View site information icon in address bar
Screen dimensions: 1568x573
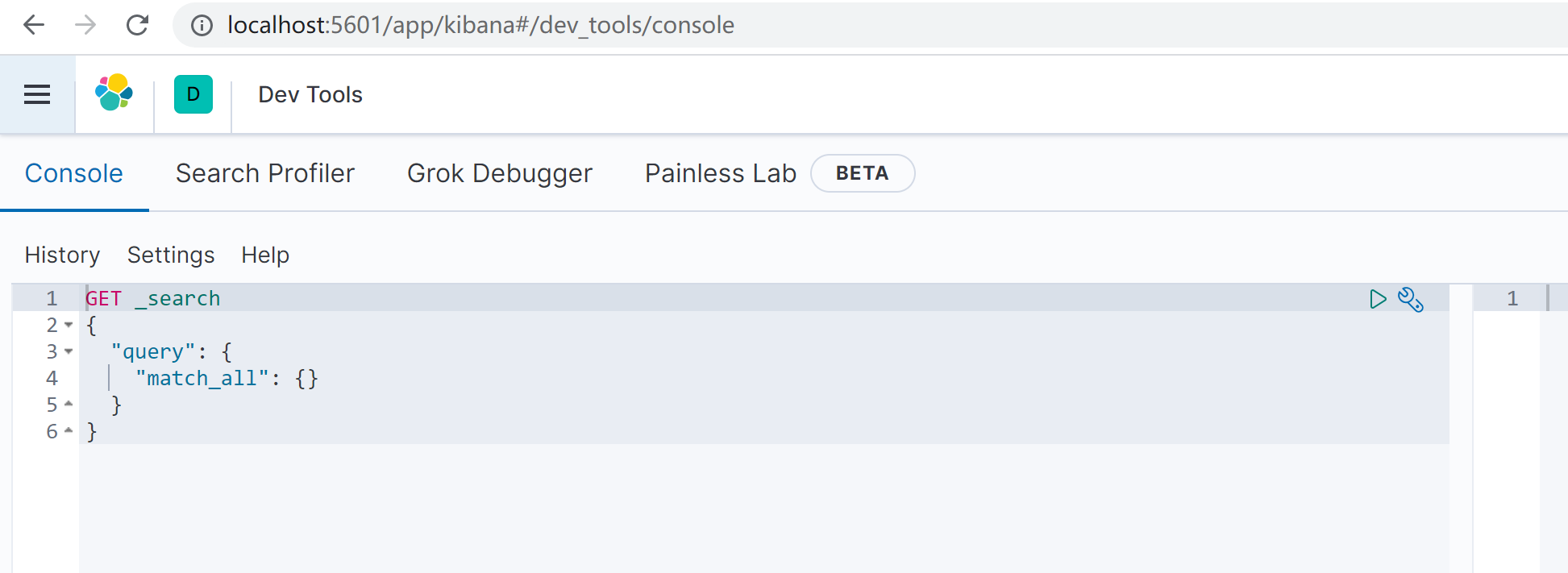point(202,26)
